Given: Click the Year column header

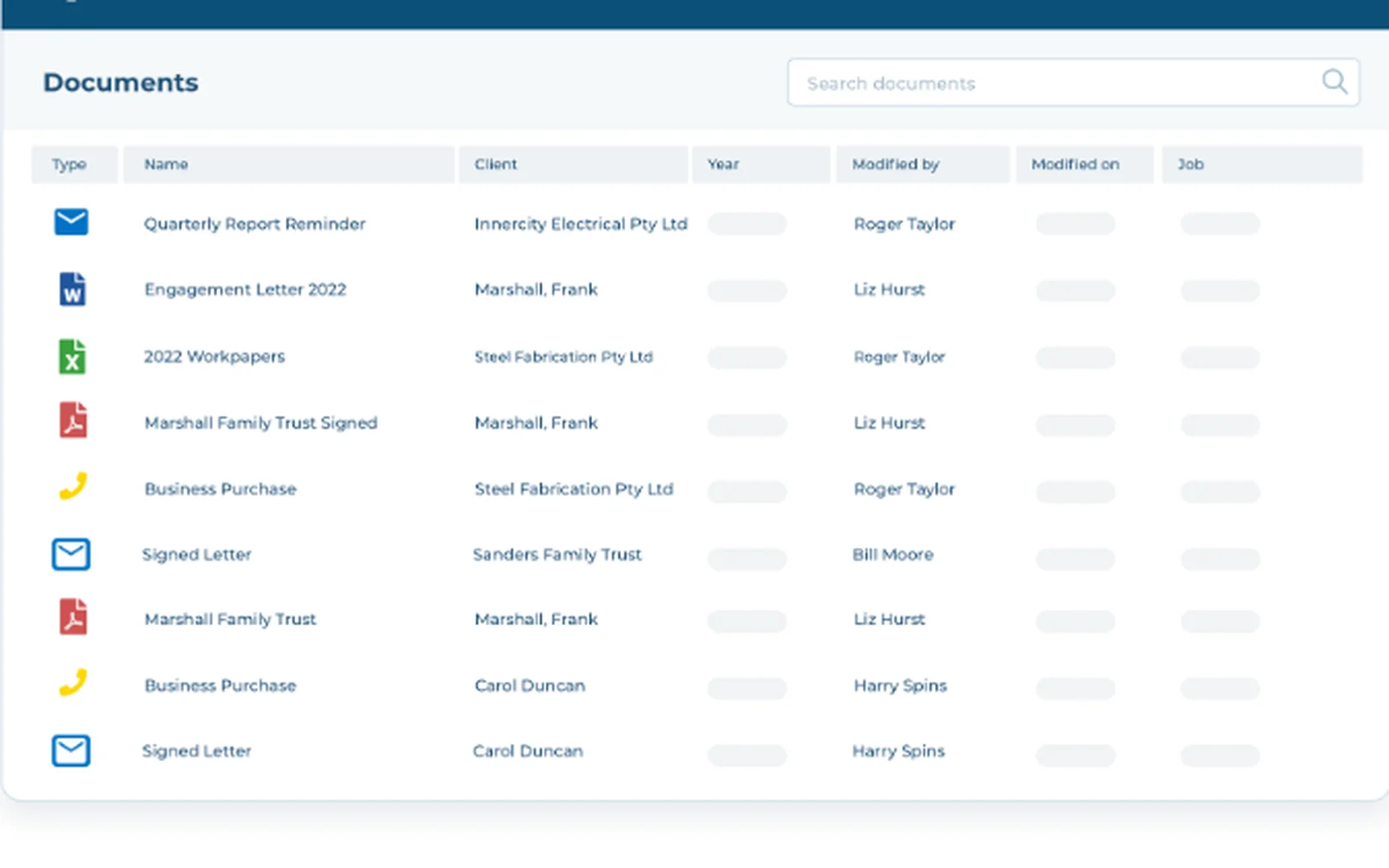Looking at the screenshot, I should [760, 164].
